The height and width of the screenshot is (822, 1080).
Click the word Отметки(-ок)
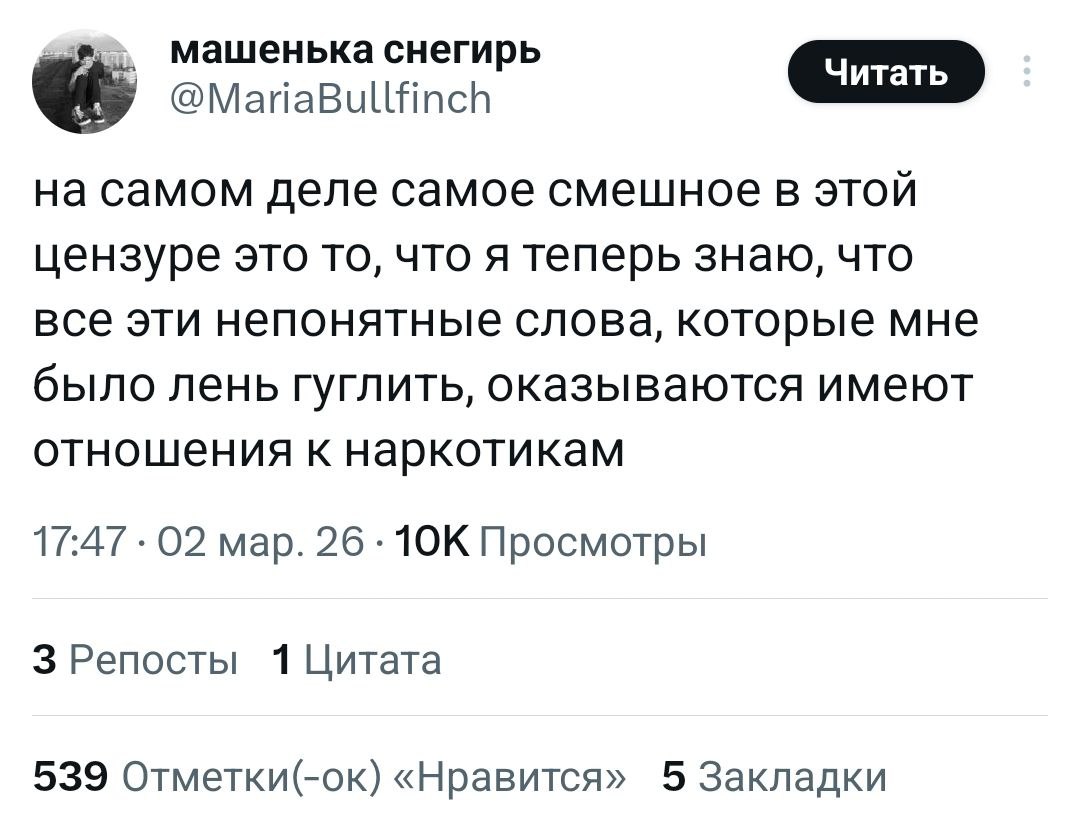click(x=247, y=777)
